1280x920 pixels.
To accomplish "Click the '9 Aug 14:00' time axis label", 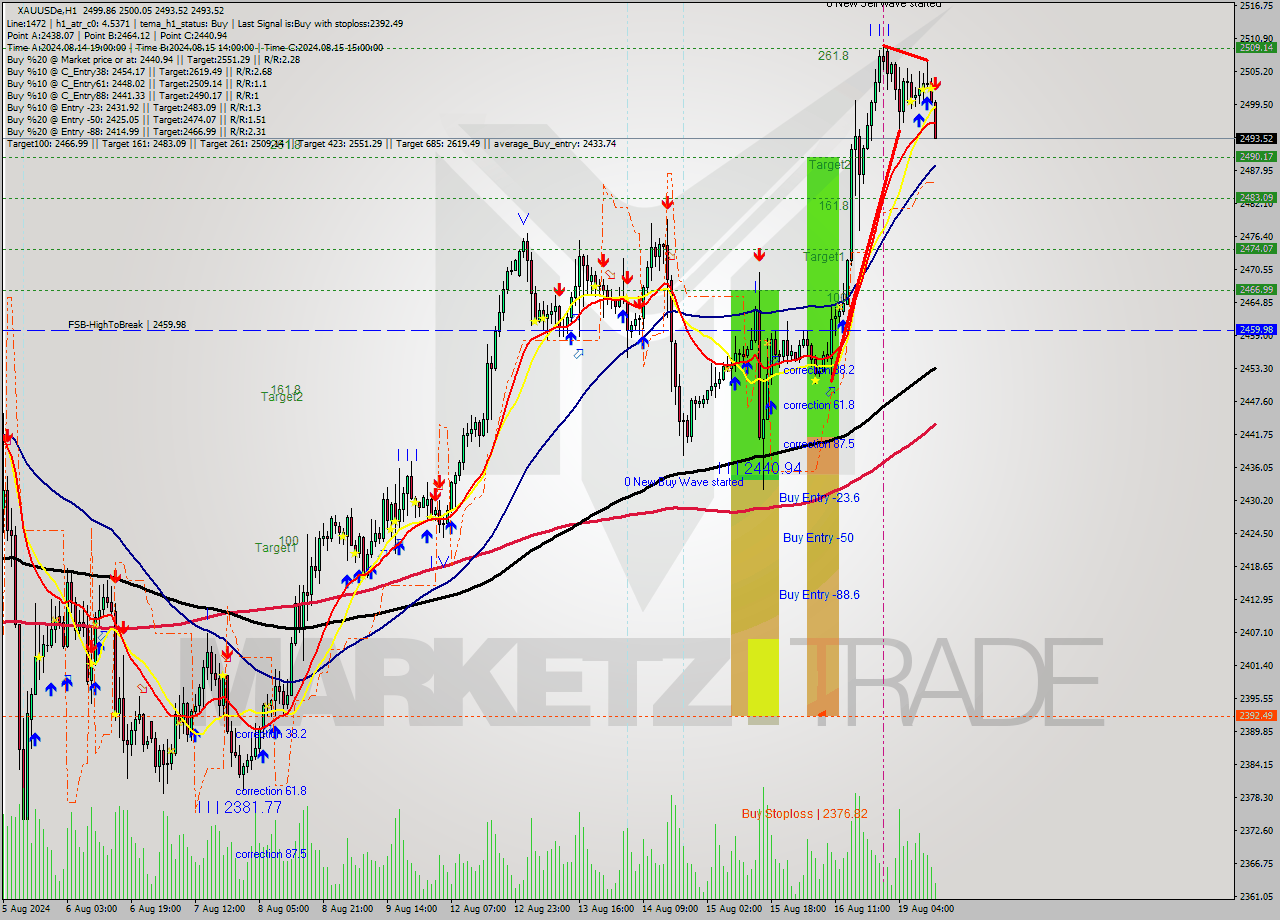I will [411, 909].
